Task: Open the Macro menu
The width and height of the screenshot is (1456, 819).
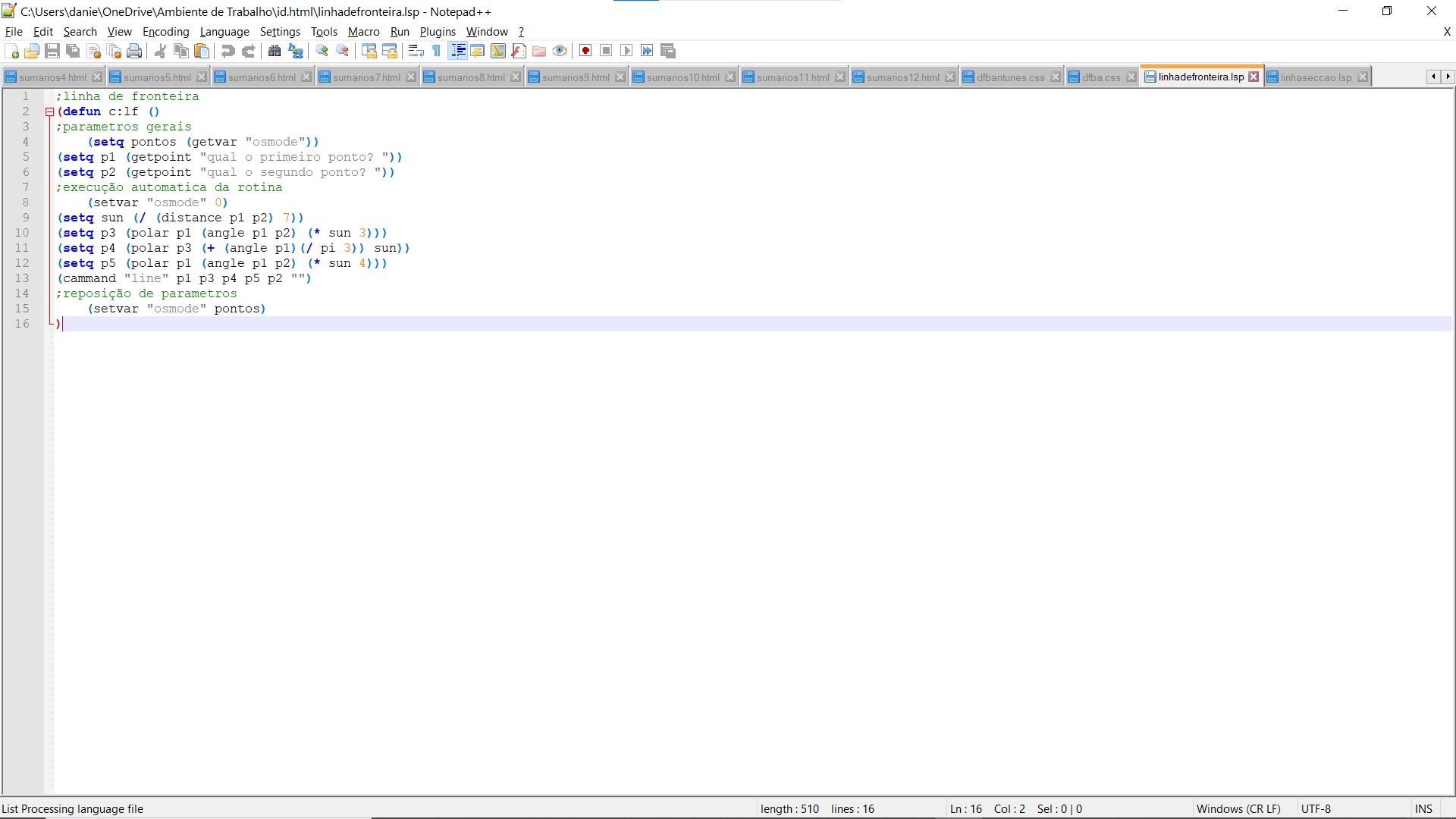Action: pos(364,32)
